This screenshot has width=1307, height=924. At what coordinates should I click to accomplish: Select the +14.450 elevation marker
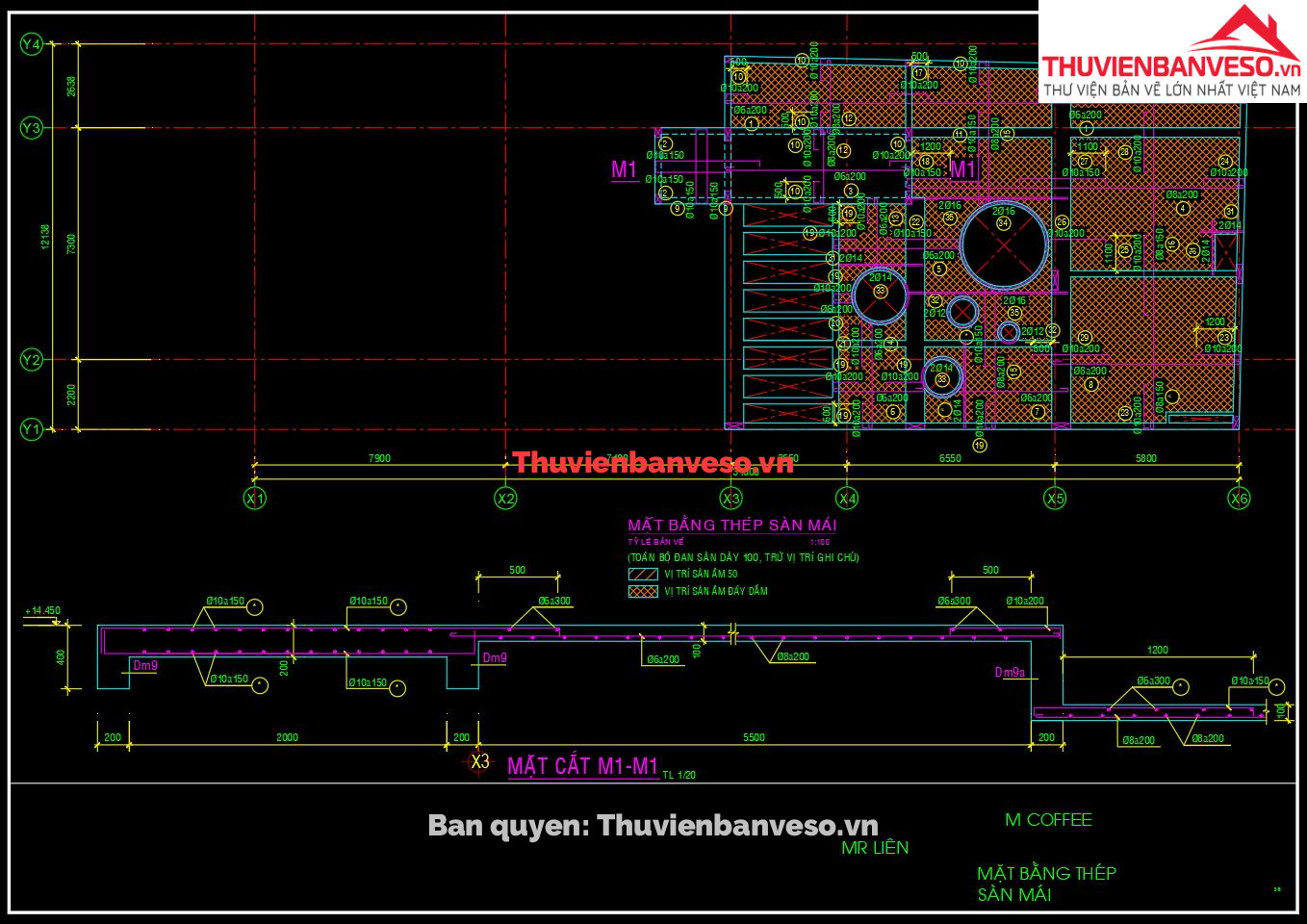pos(43,611)
